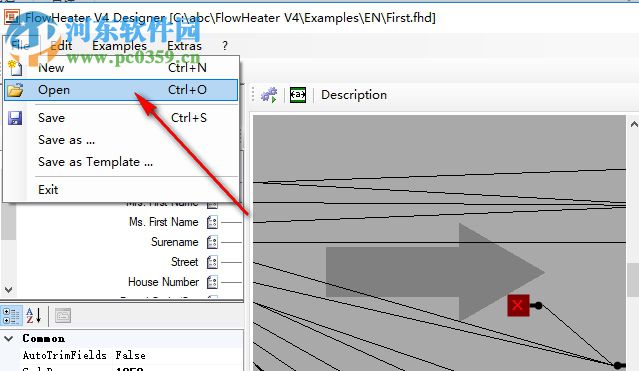The image size is (639, 371).
Task: Click the green parameter icon
Action: pos(298,95)
